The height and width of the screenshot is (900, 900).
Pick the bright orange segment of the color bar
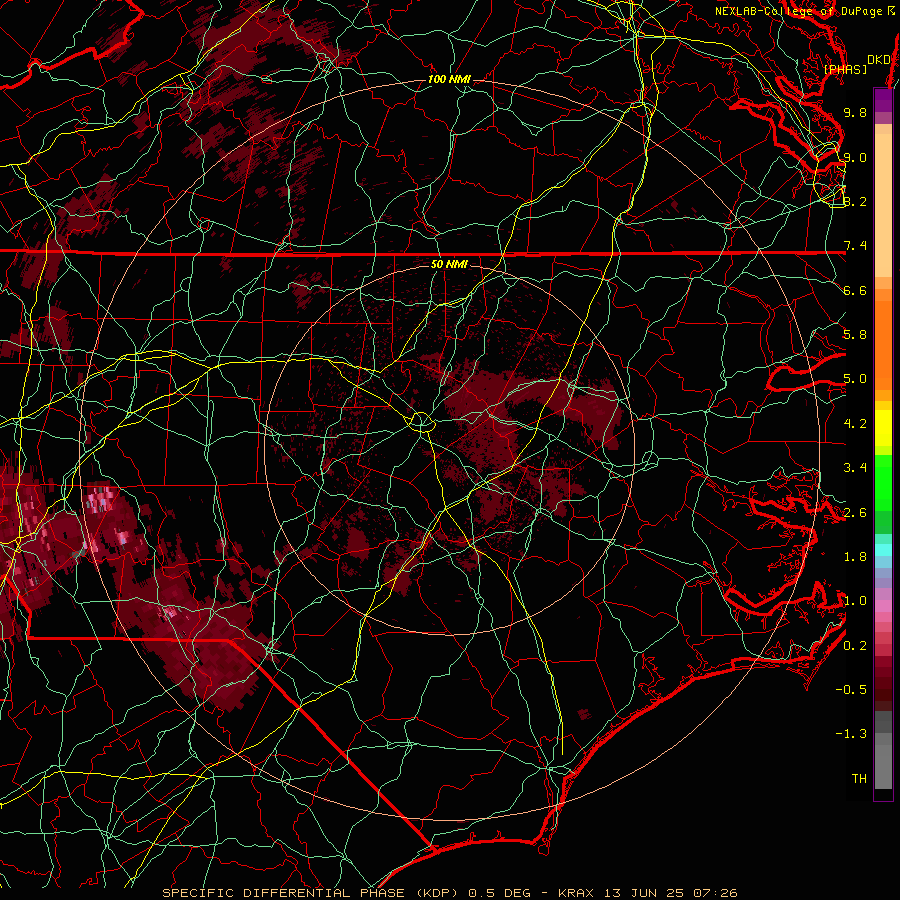(x=883, y=345)
